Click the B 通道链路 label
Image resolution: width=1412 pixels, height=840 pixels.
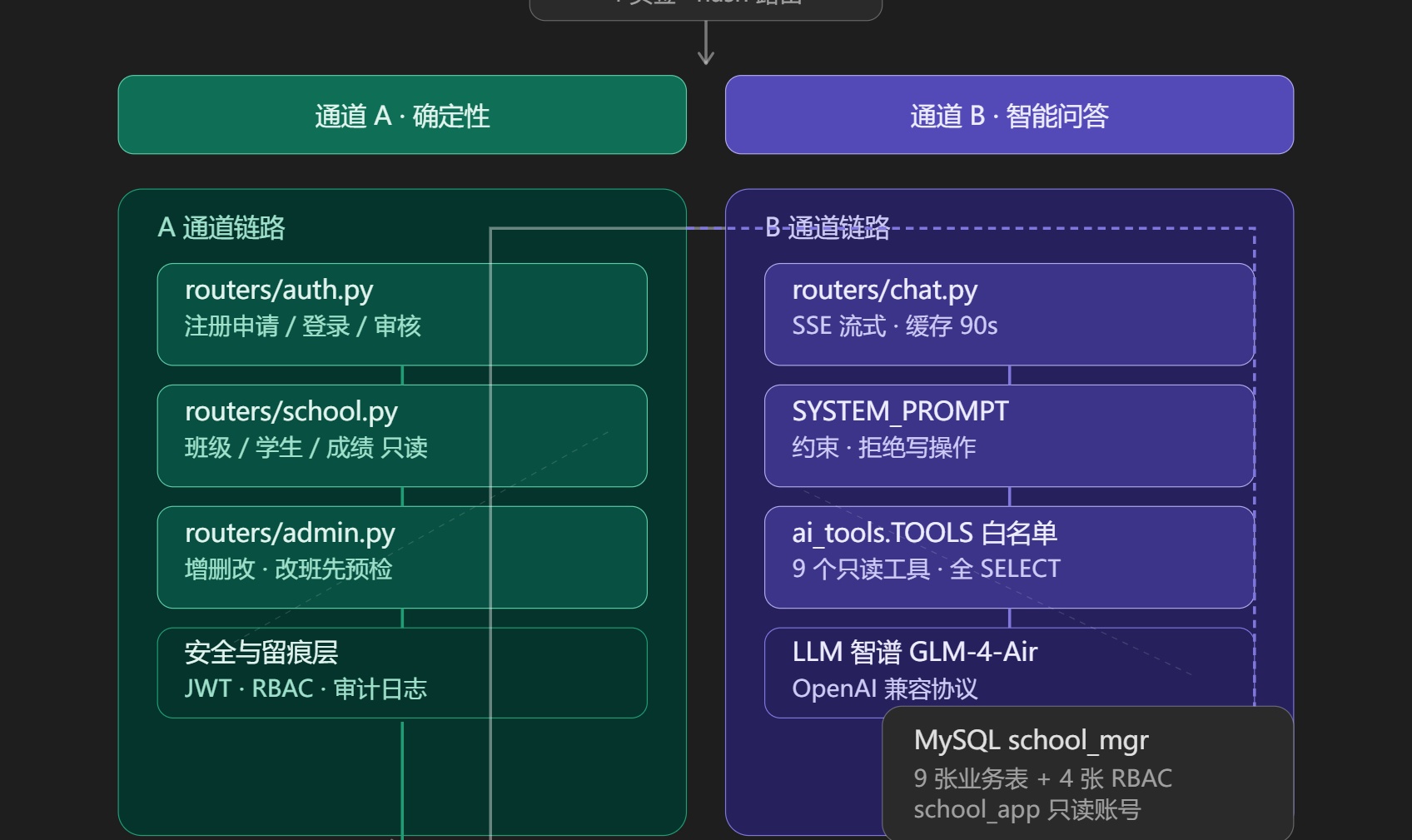pos(828,227)
